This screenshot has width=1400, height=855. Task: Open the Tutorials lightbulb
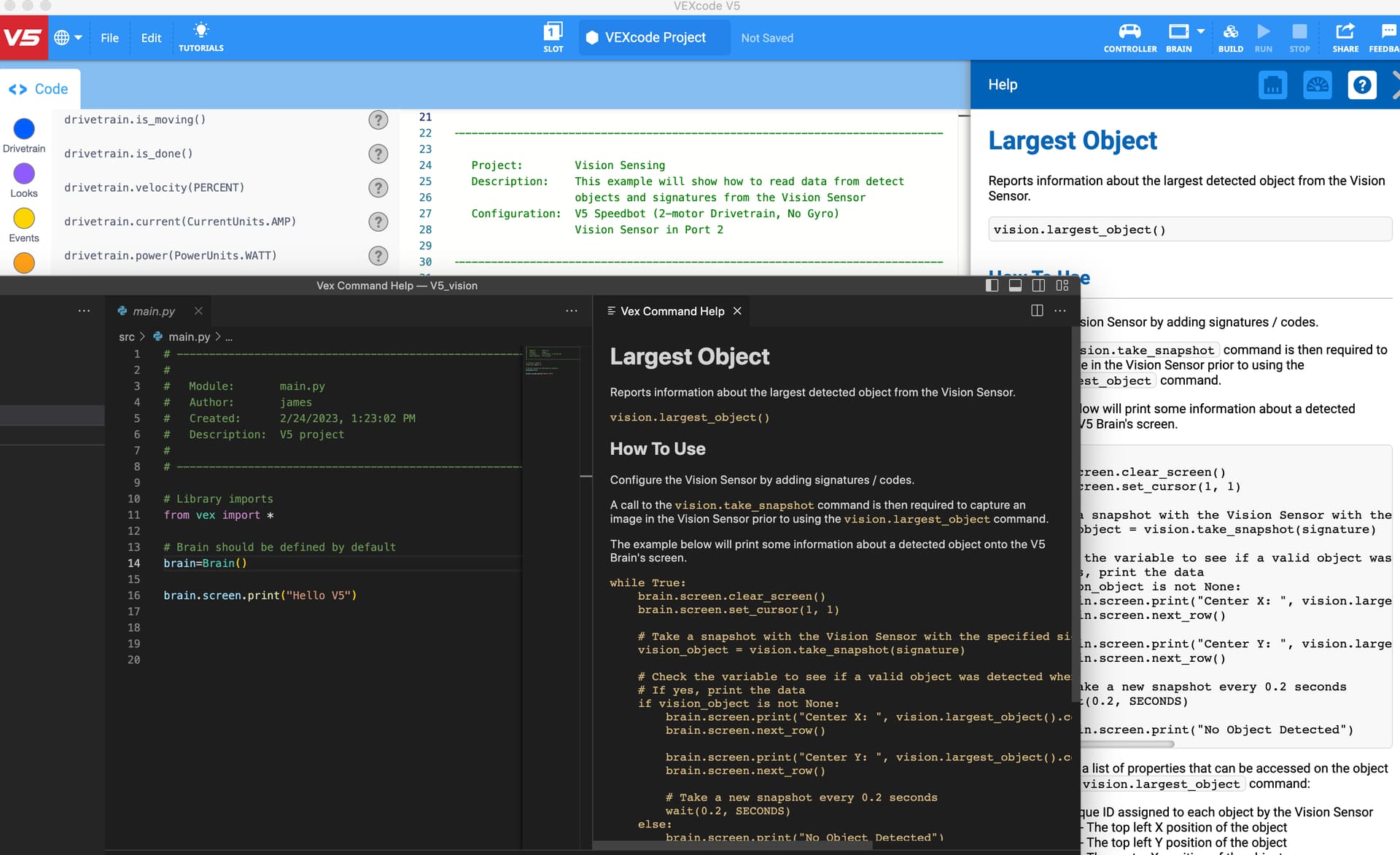[201, 37]
